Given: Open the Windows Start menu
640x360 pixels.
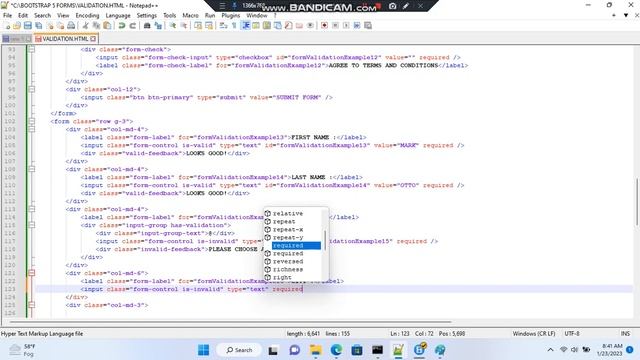Looking at the screenshot, I should point(203,350).
